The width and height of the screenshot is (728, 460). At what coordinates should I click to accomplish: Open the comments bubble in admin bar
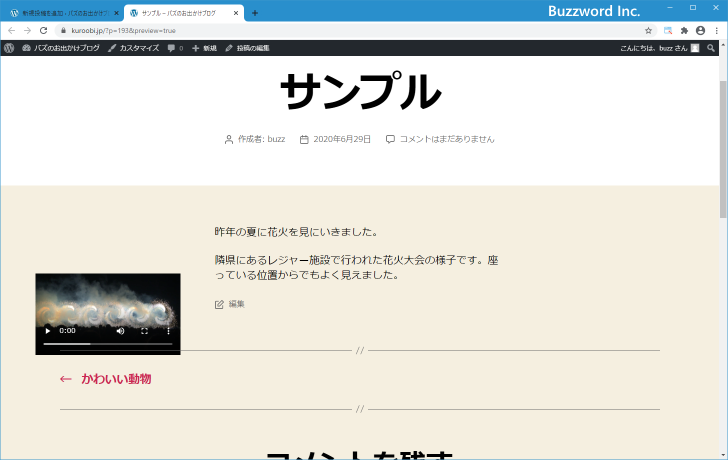click(175, 48)
